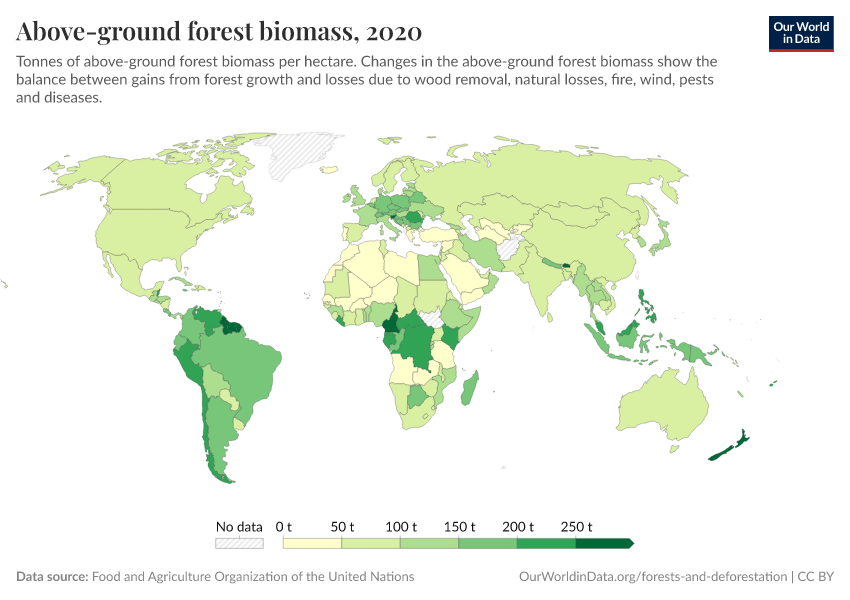Click 'Food and Agriculture Organization of the United Nations'
This screenshot has height=600, width=850.
click(x=253, y=576)
